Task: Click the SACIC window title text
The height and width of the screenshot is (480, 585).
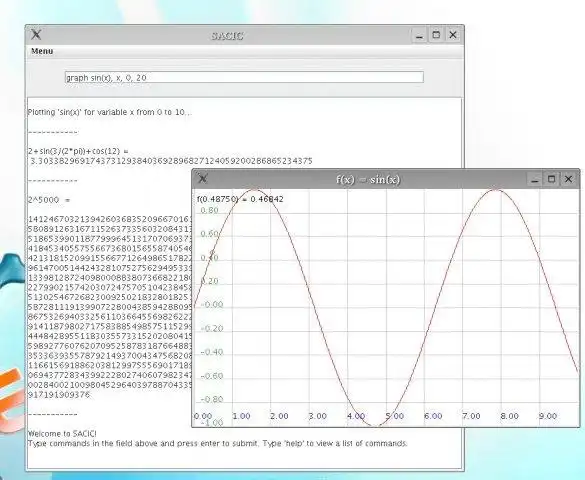Action: (x=227, y=36)
